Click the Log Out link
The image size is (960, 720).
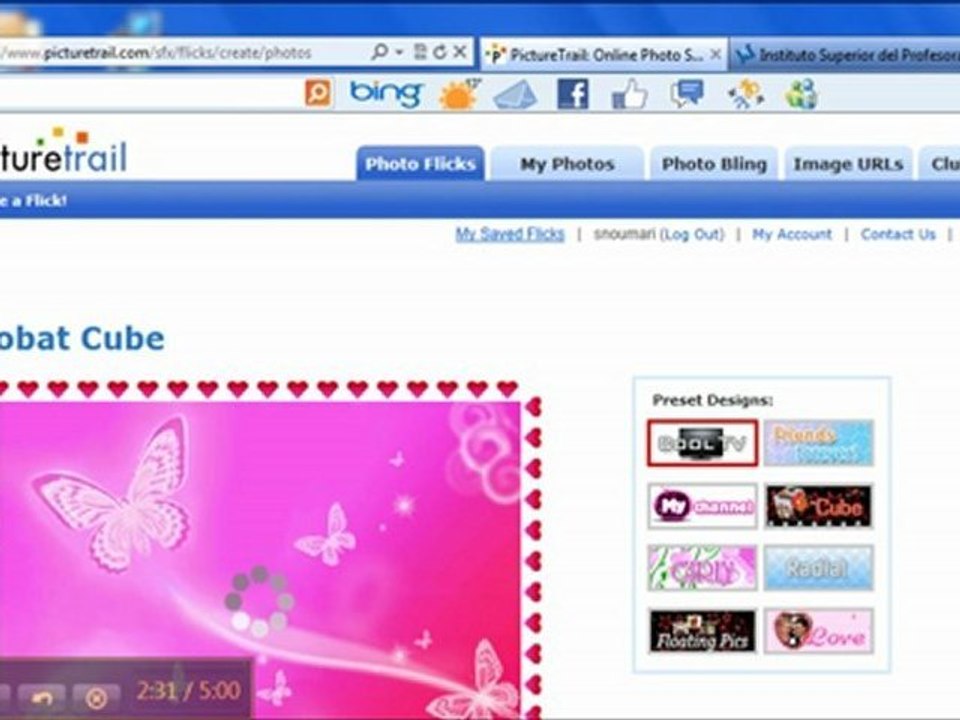point(691,234)
